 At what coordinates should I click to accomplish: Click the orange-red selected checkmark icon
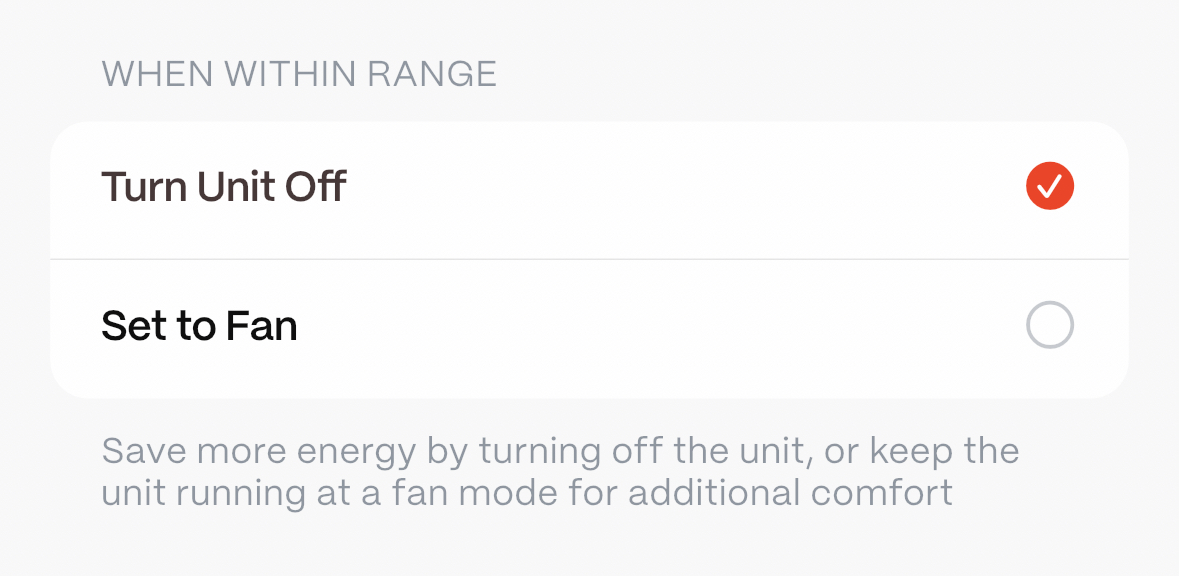[1049, 186]
